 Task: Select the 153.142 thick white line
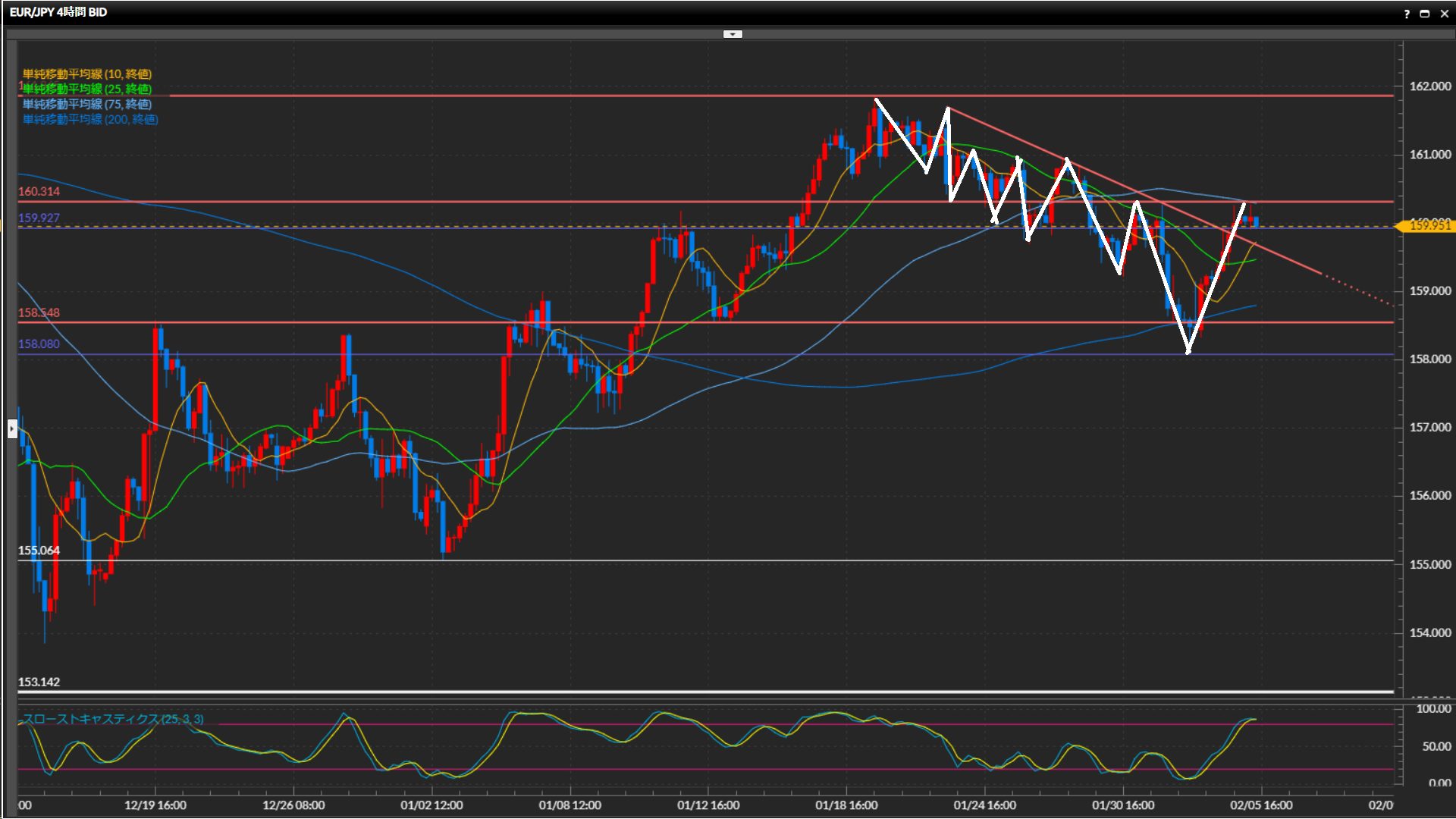pyautogui.click(x=682, y=692)
